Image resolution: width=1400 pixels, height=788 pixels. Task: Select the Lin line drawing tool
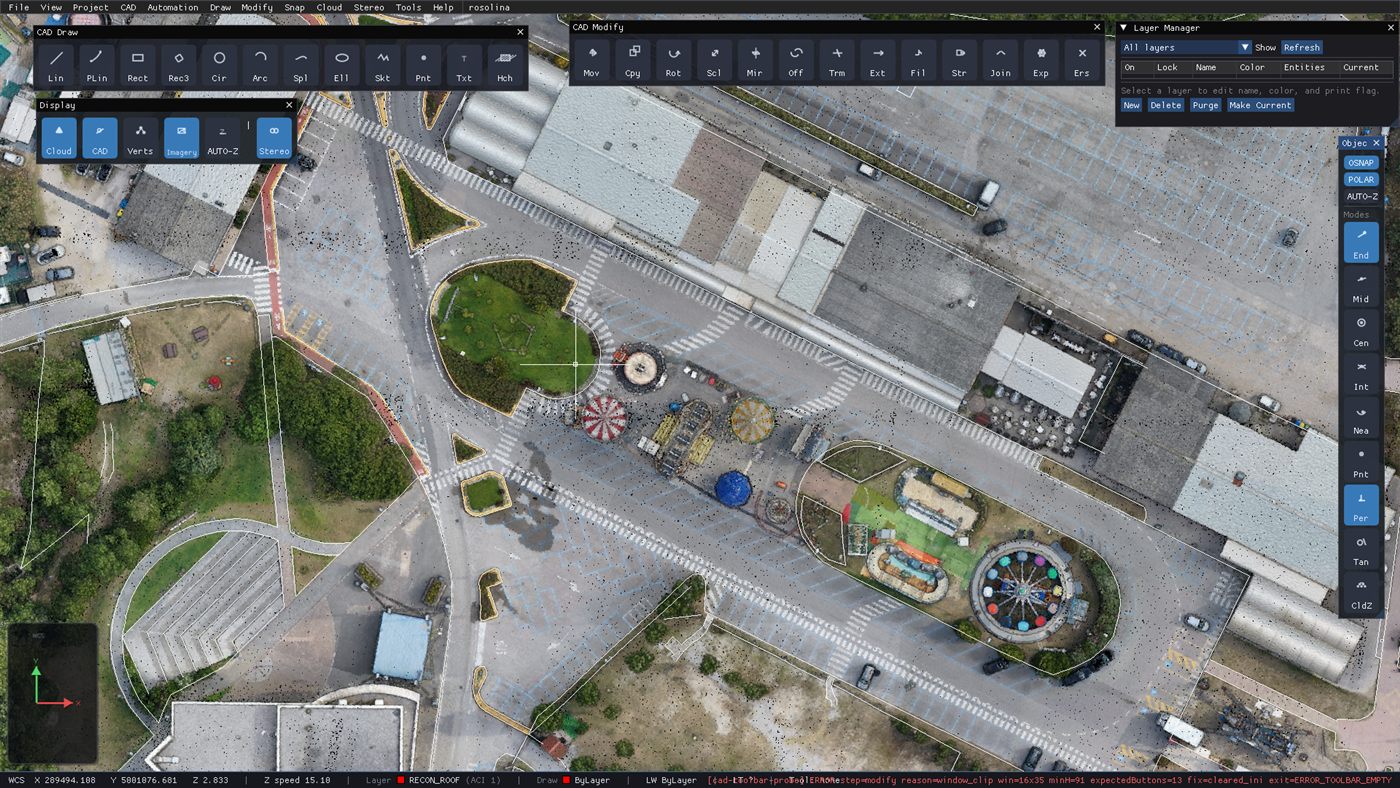(x=56, y=65)
